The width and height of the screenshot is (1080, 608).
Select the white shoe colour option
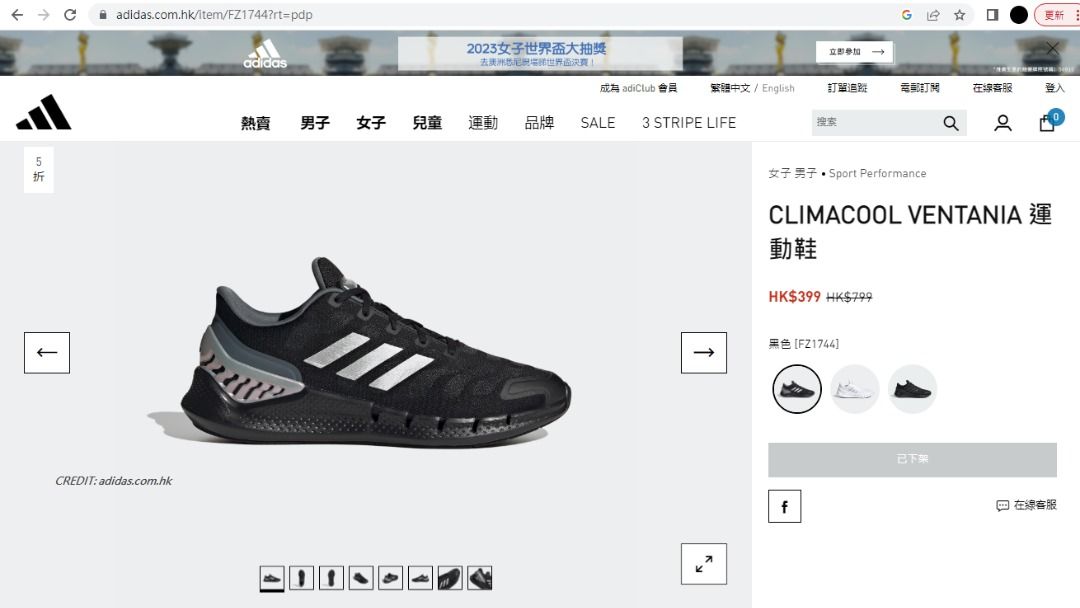(855, 389)
